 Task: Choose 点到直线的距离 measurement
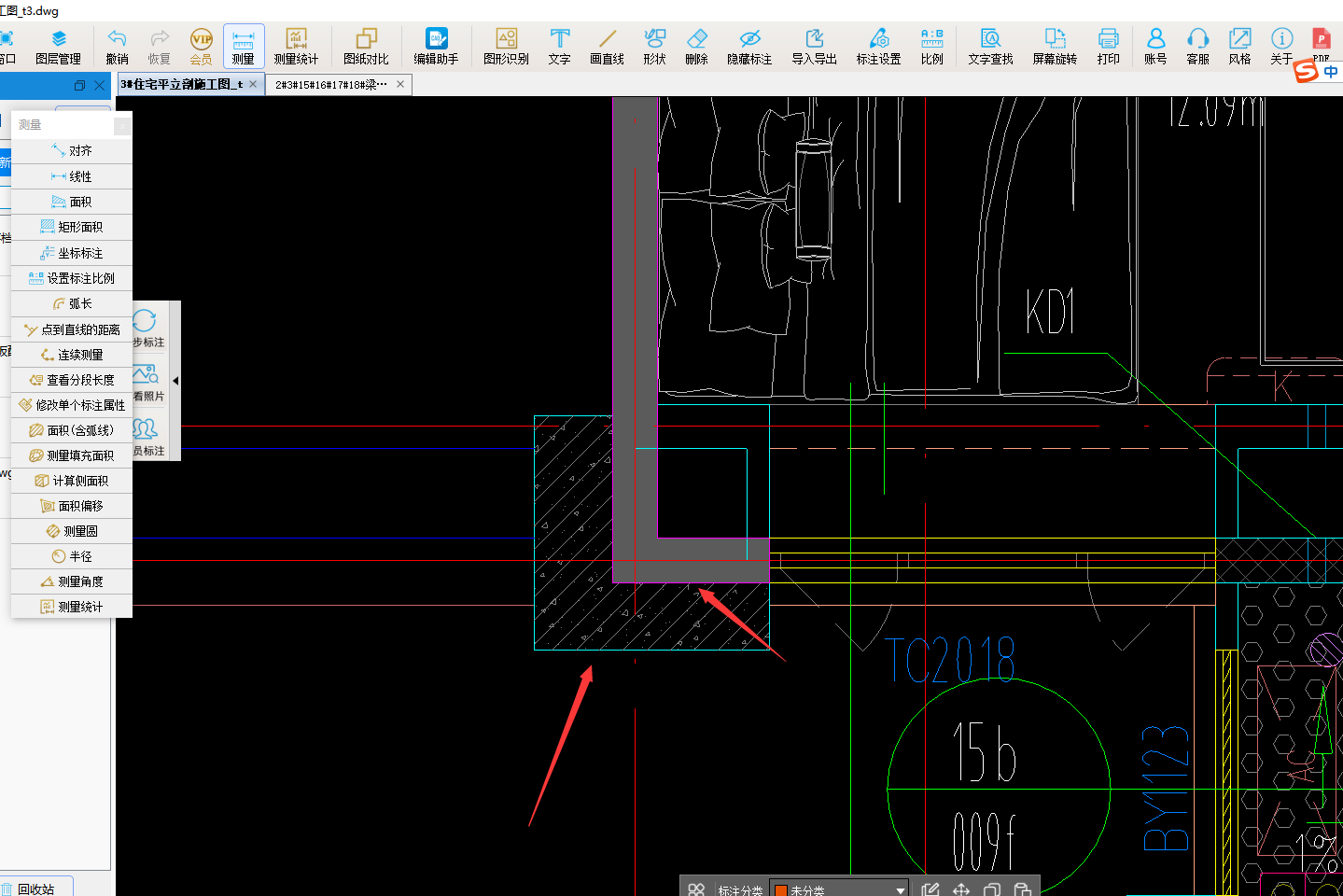[72, 329]
